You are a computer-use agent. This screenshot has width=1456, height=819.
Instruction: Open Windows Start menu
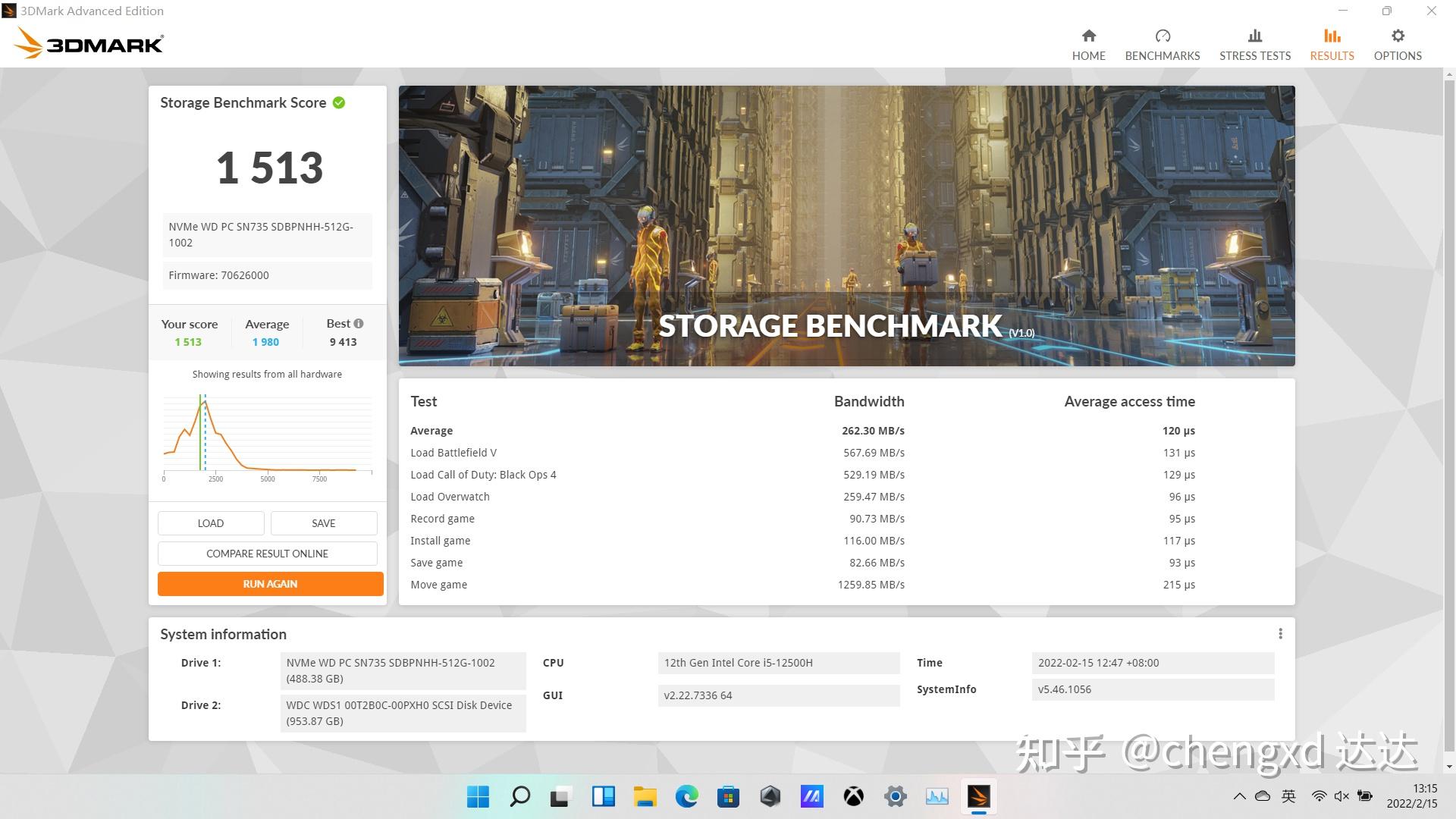click(x=478, y=796)
